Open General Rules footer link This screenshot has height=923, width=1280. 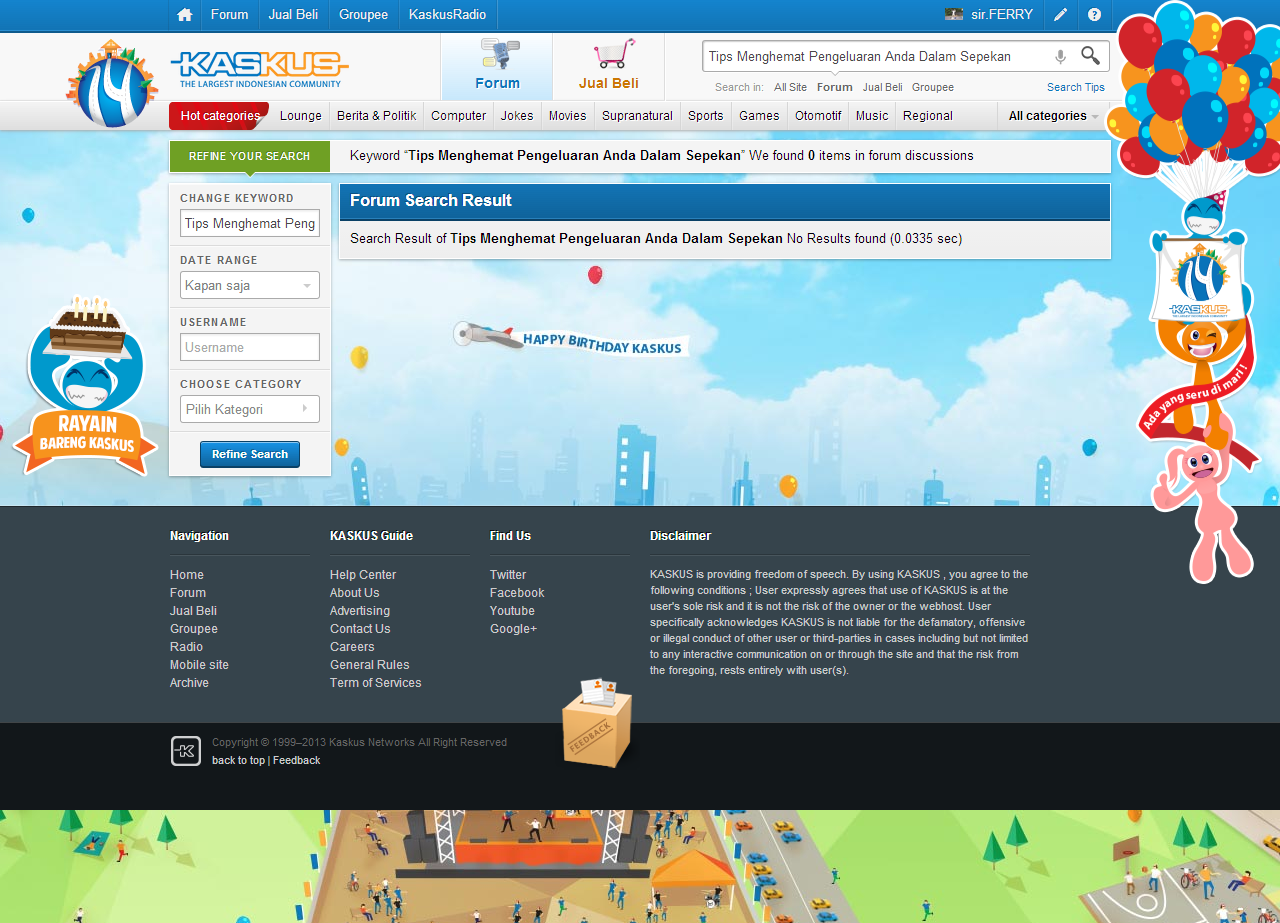point(370,665)
